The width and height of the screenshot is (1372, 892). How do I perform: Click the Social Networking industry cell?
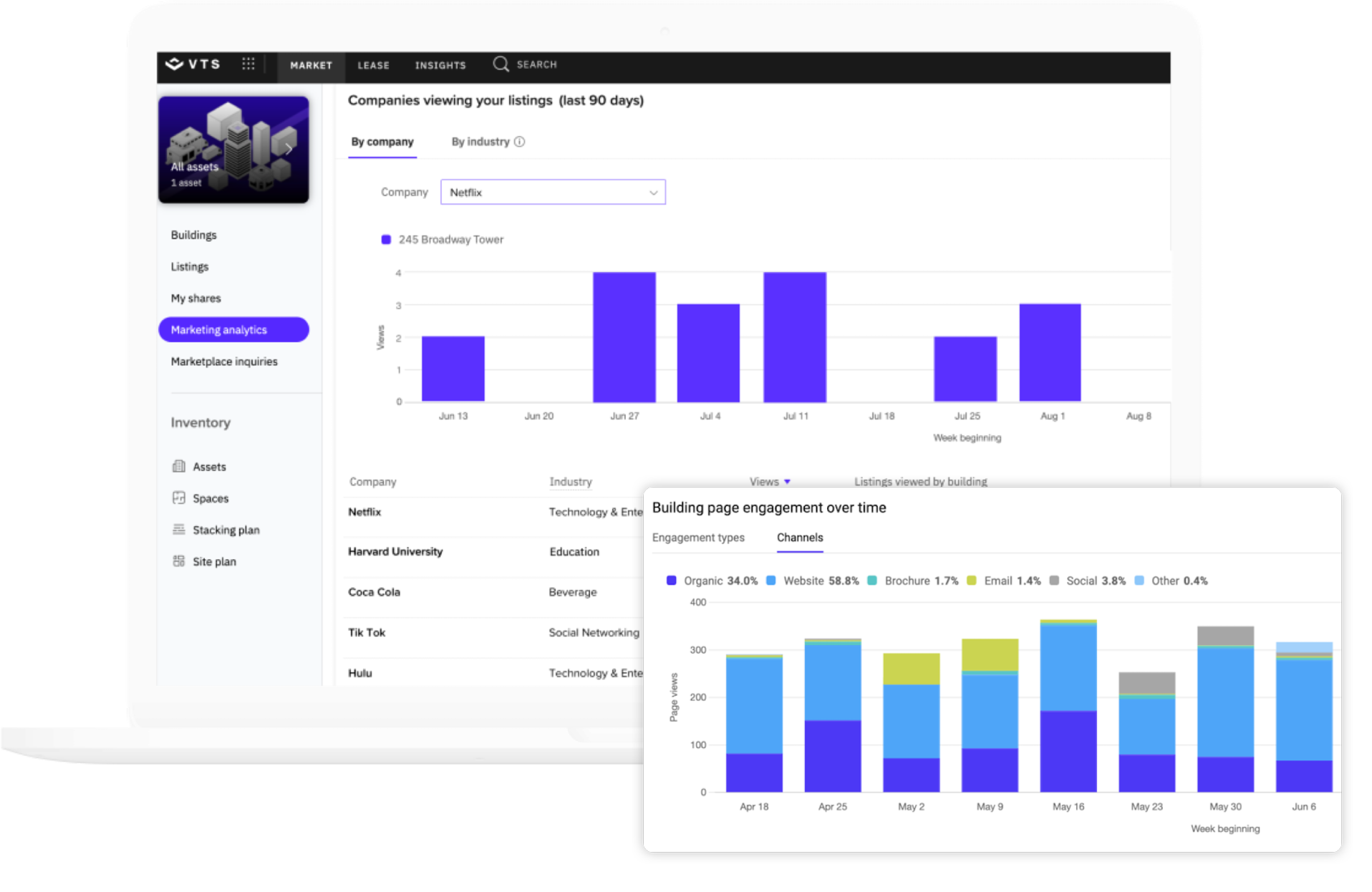594,632
